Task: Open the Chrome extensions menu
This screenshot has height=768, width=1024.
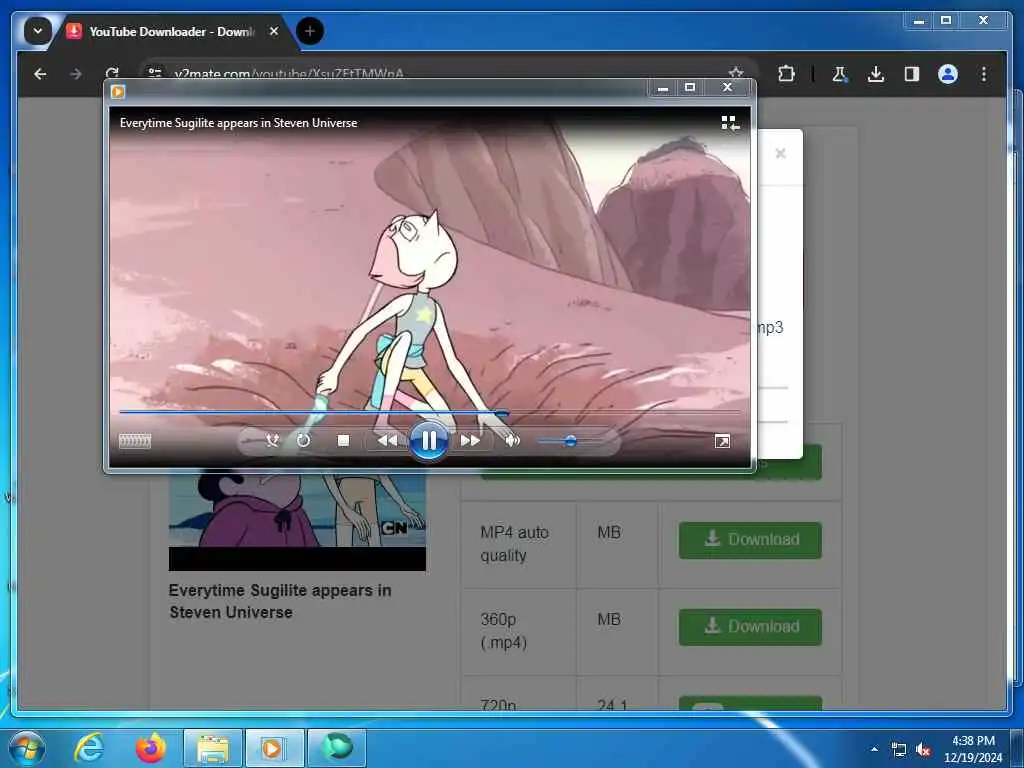Action: click(x=786, y=74)
